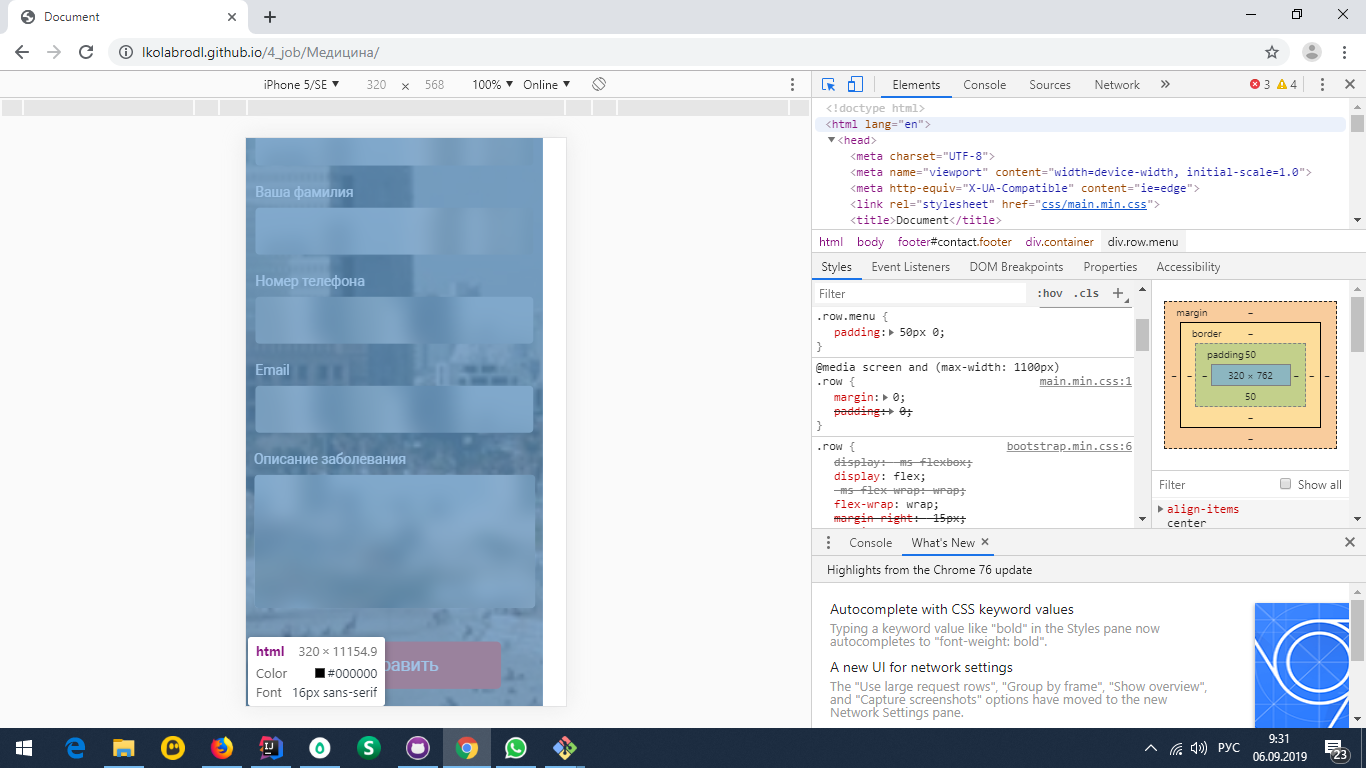Close the What's New drawer tab
The image size is (1366, 768).
point(985,542)
